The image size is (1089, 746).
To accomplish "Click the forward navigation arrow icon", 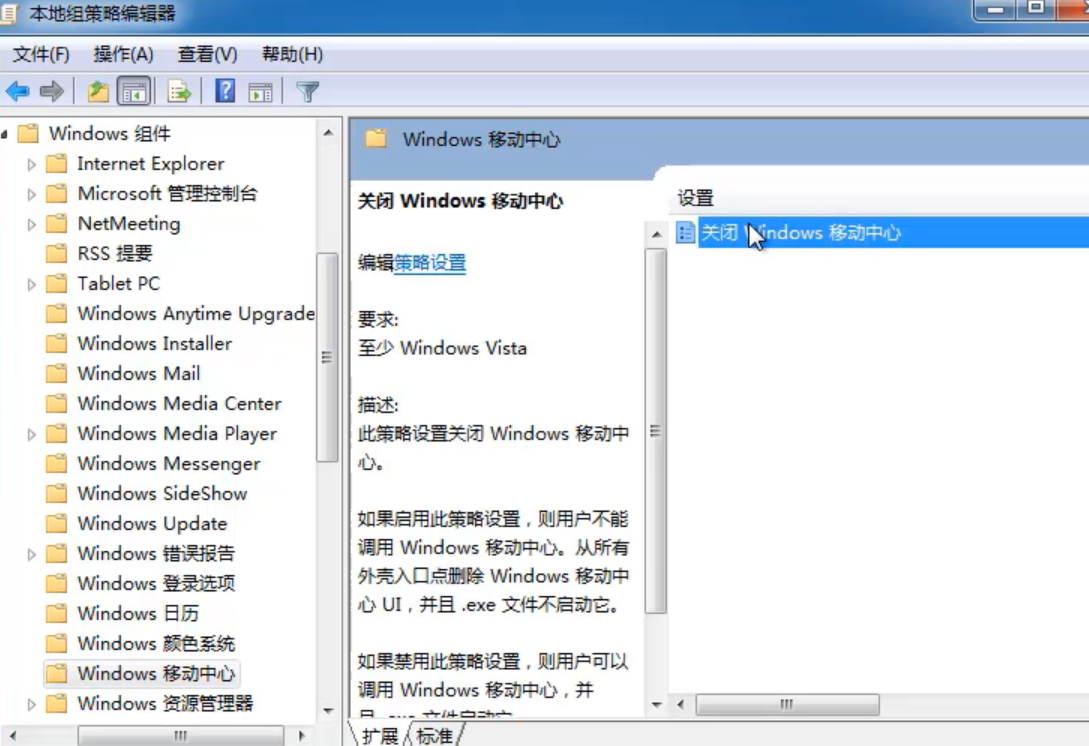I will [51, 90].
